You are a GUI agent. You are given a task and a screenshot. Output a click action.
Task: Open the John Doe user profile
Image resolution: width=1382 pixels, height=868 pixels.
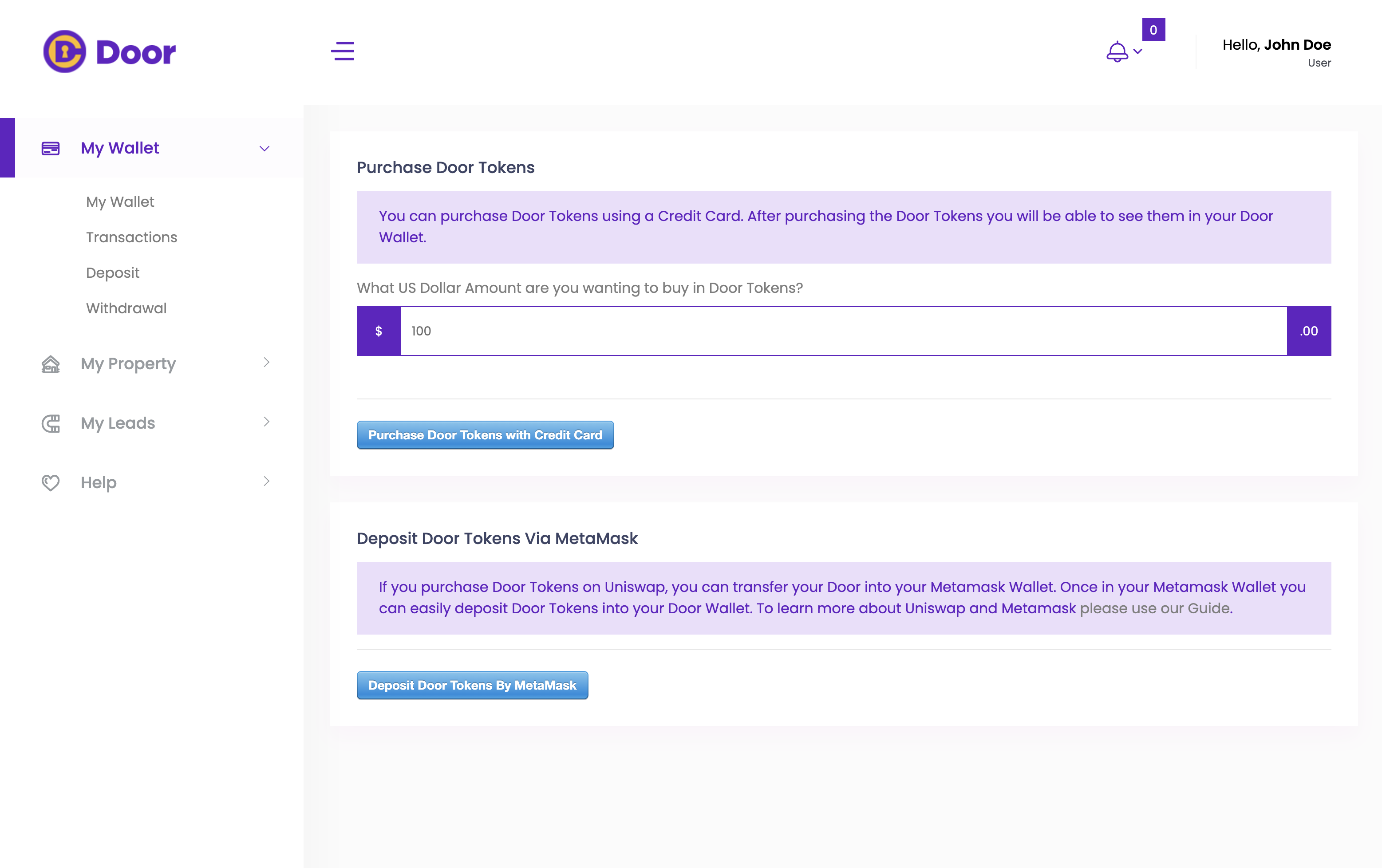(x=1276, y=52)
